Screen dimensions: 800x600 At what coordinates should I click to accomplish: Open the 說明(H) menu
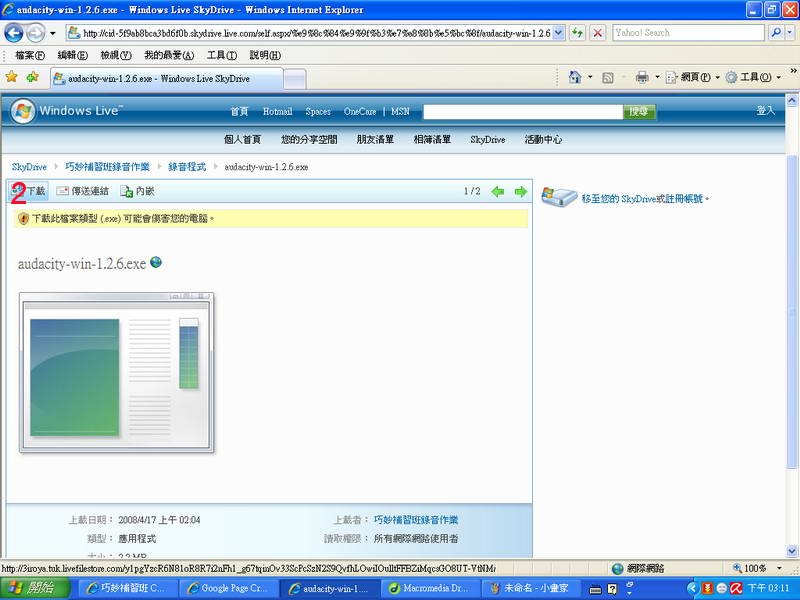265,55
